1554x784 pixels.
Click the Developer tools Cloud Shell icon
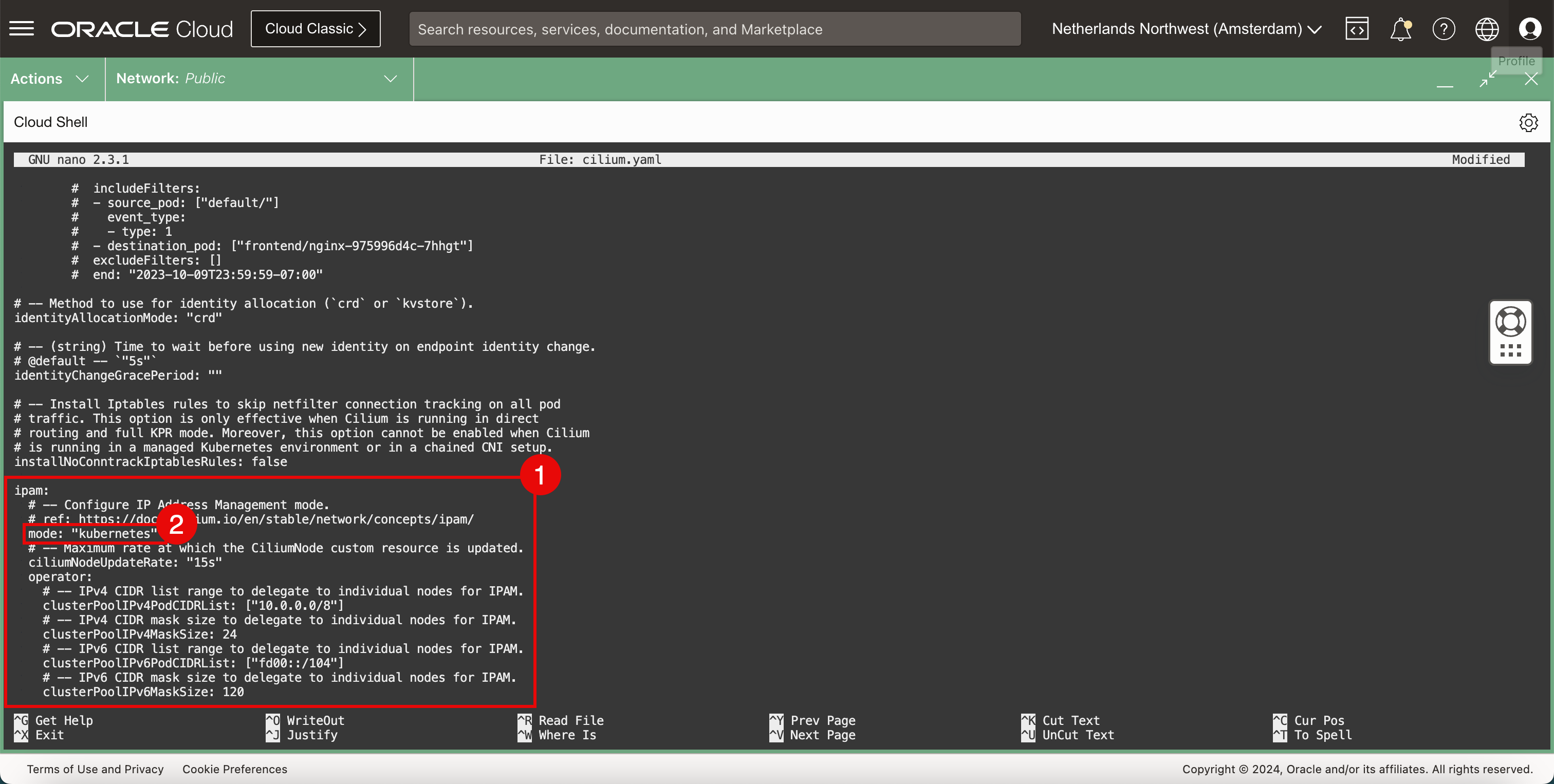click(1357, 28)
